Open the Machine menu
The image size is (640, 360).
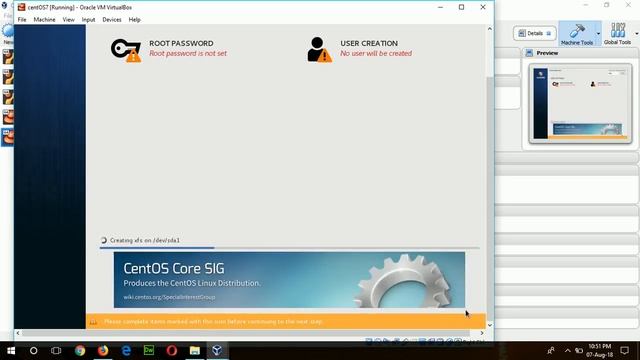click(x=44, y=20)
